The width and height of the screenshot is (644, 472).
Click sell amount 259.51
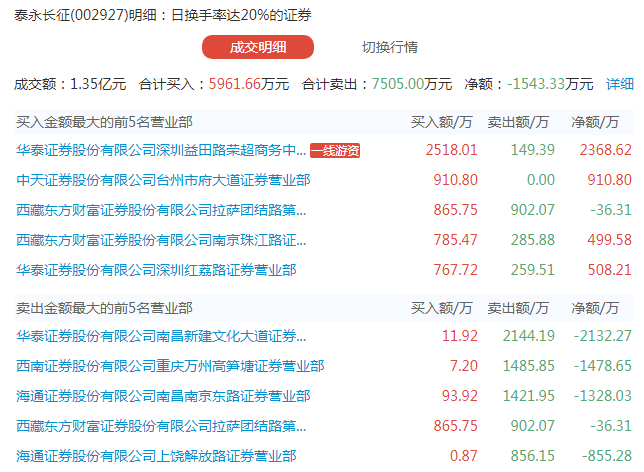533,270
